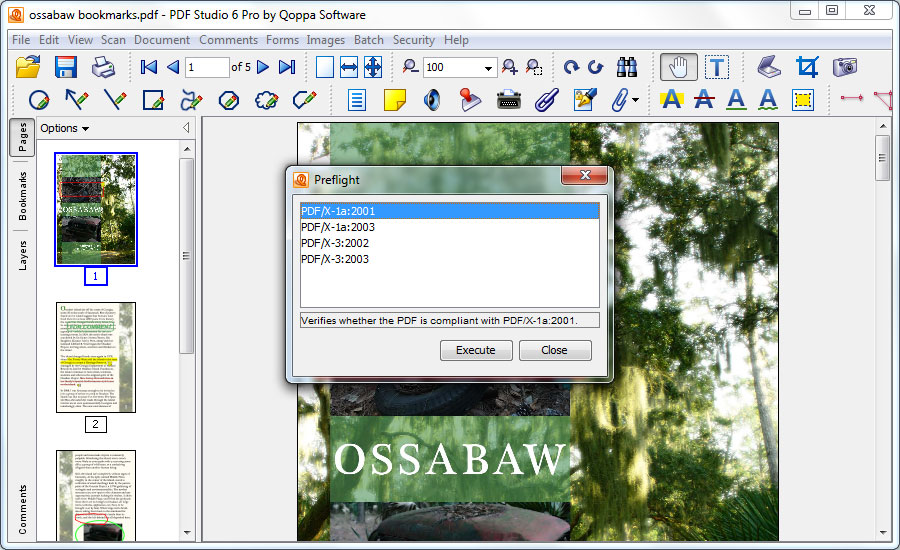
Task: Select the Text selection tool
Action: coord(717,67)
